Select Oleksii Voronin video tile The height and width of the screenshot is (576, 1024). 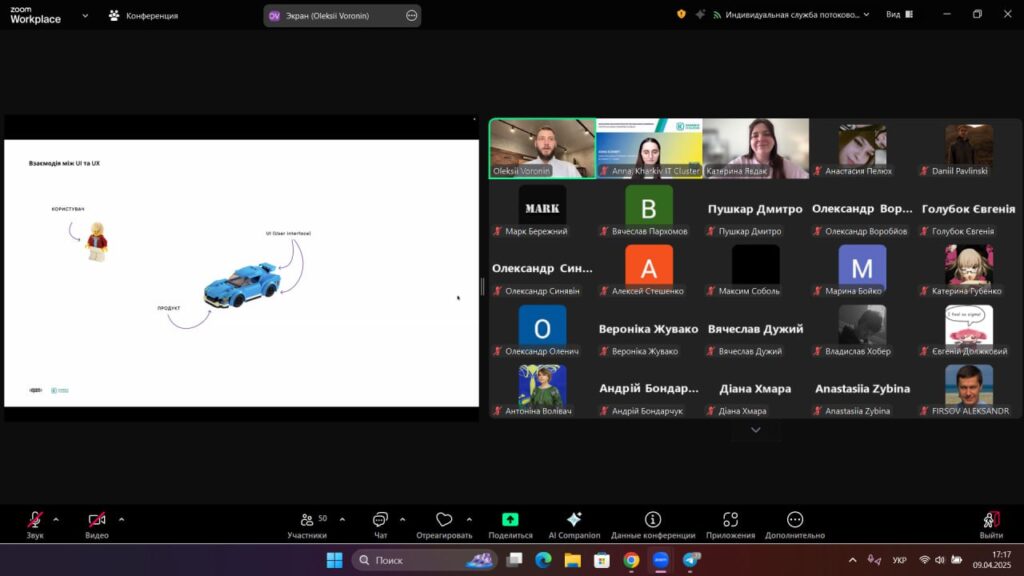(x=543, y=148)
